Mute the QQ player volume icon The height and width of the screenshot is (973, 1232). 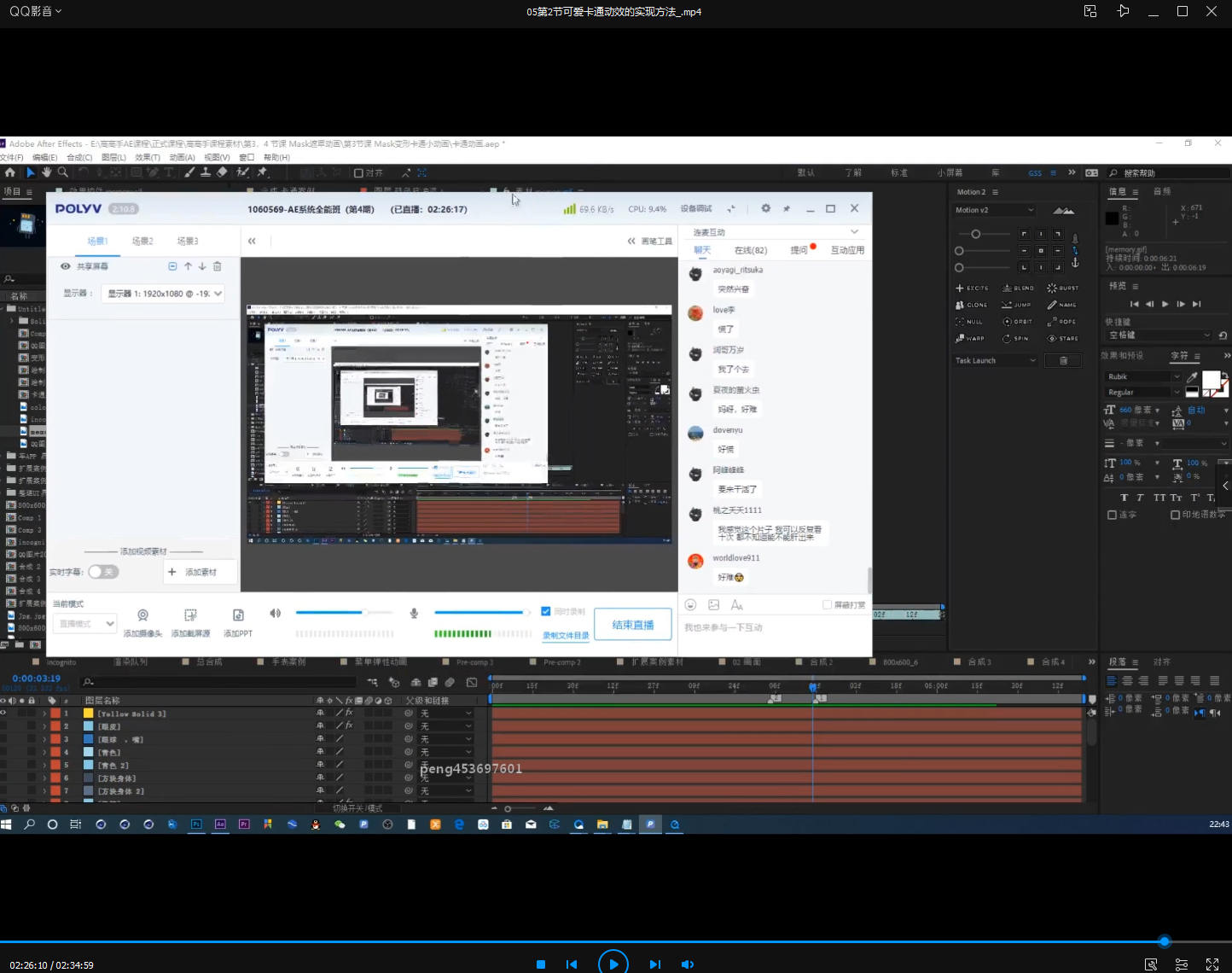pyautogui.click(x=688, y=964)
